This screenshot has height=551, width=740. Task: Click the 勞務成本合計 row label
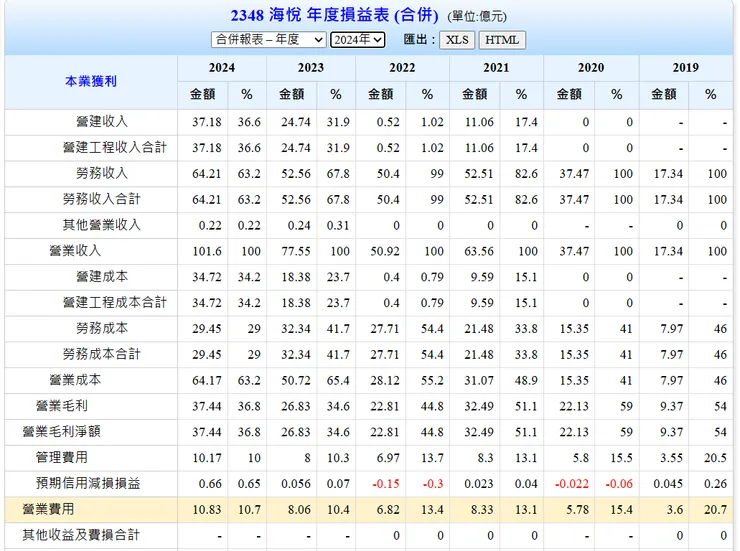tap(101, 354)
